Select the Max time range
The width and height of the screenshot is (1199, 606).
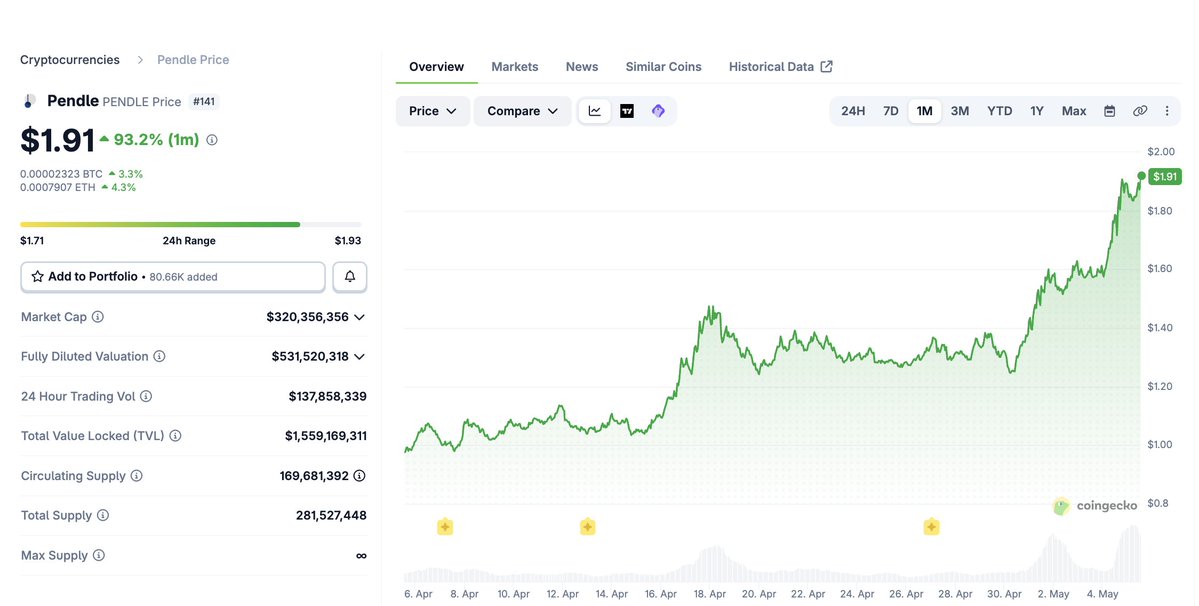1074,111
